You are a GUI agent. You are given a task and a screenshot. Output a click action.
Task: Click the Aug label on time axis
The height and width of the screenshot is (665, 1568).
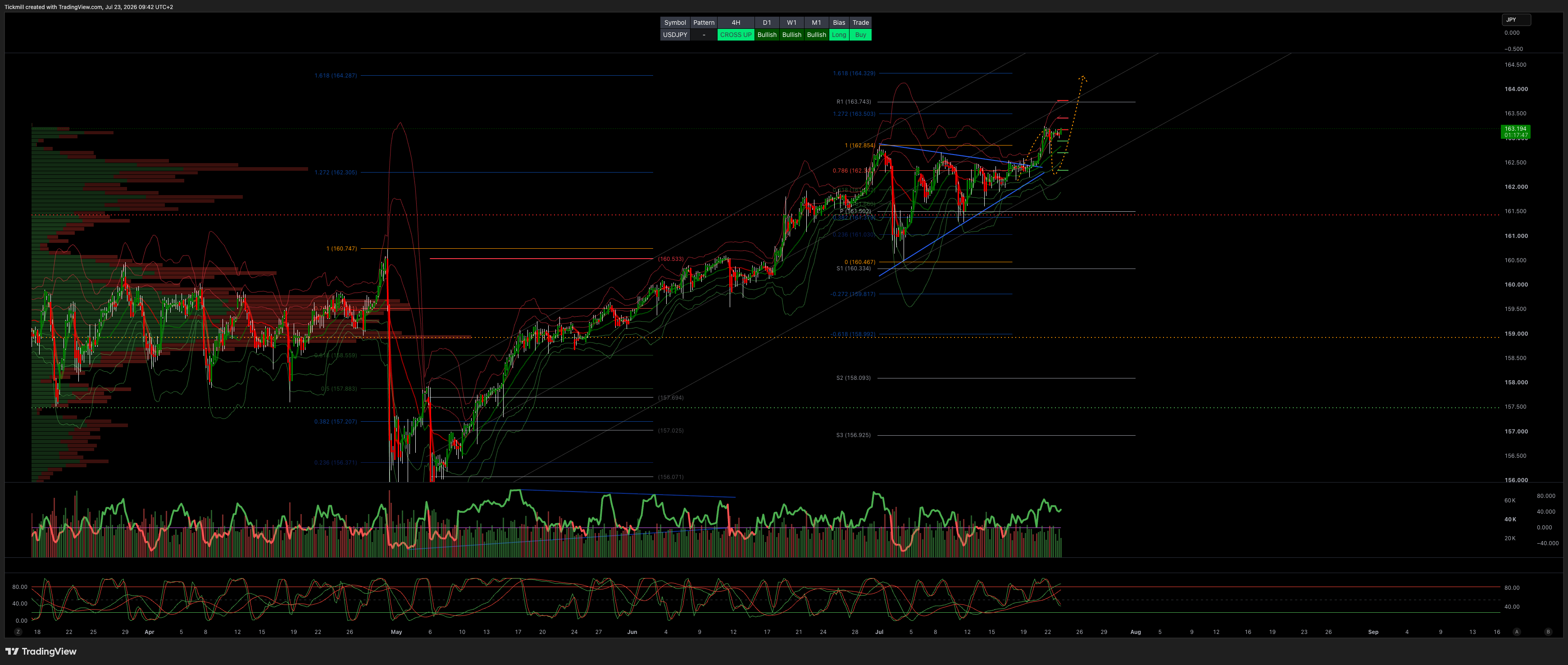point(1135,632)
